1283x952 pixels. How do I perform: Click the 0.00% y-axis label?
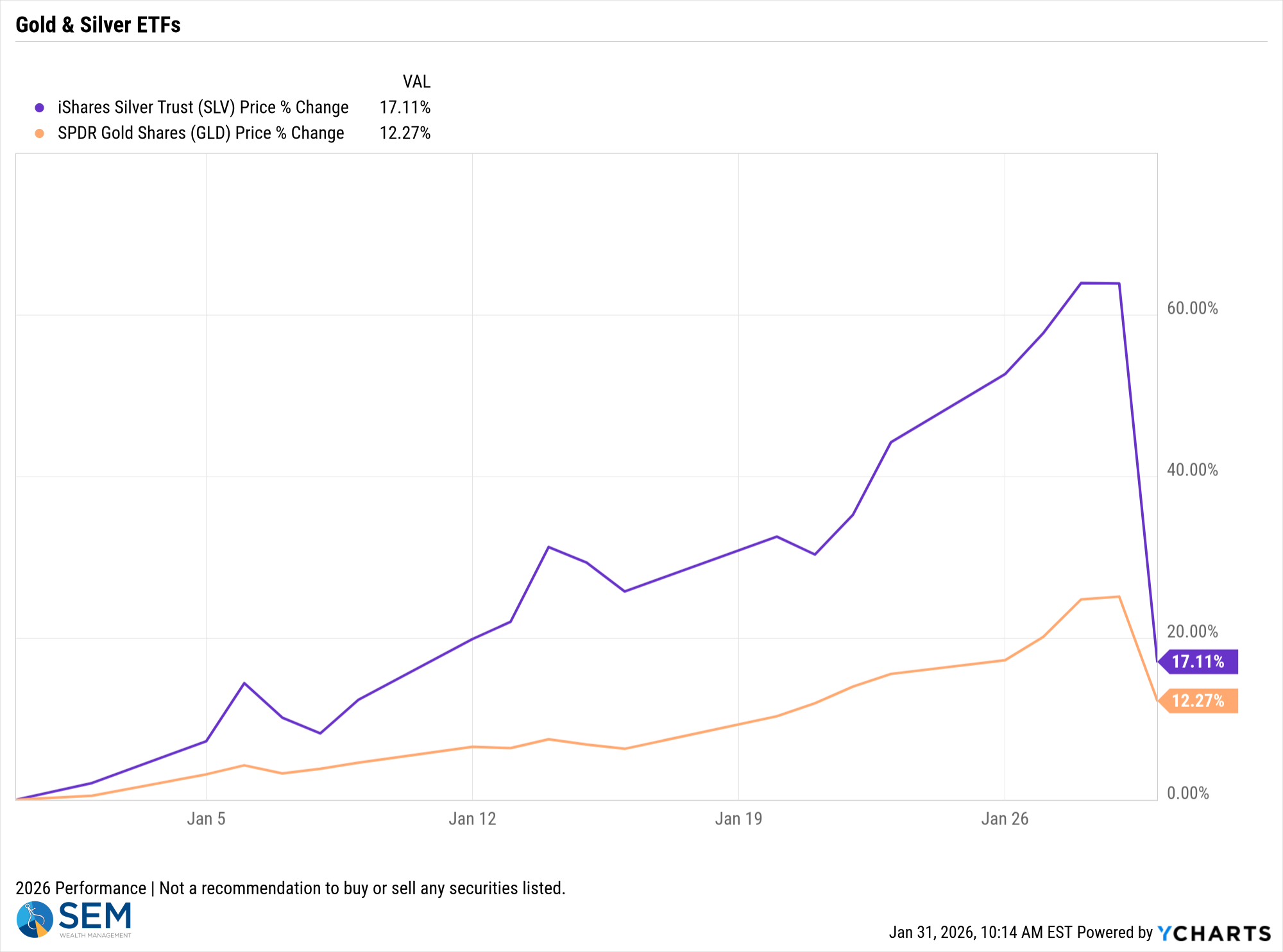coord(1188,794)
